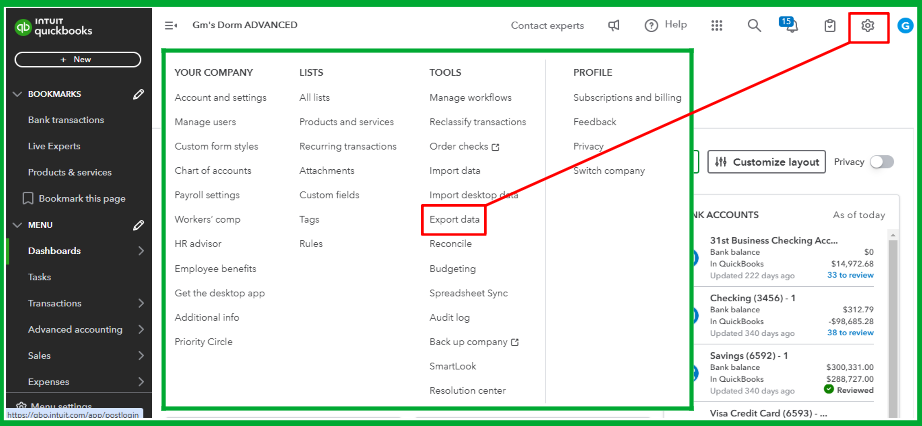Expand the Transactions submenu arrow

141,303
